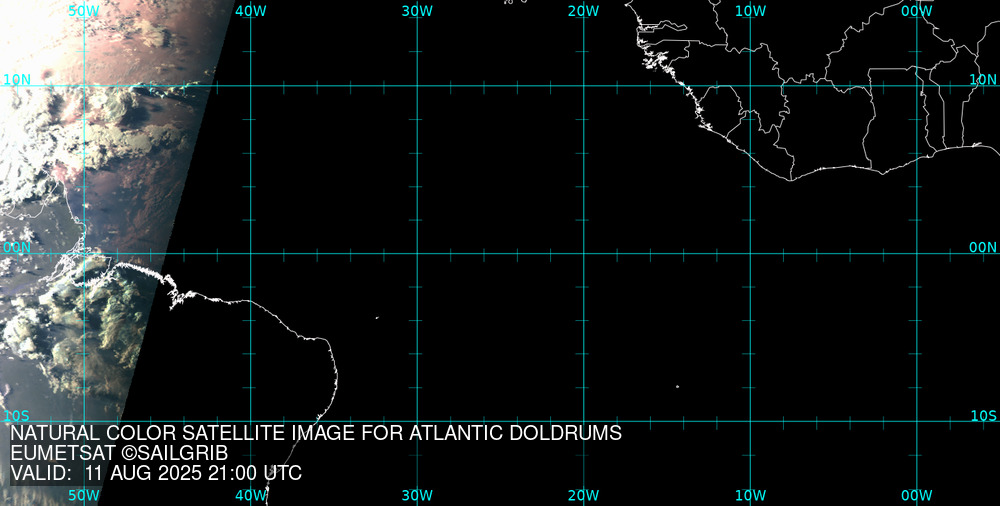
Task: Click the 50W longitude label along the top edge
Action: tap(84, 11)
